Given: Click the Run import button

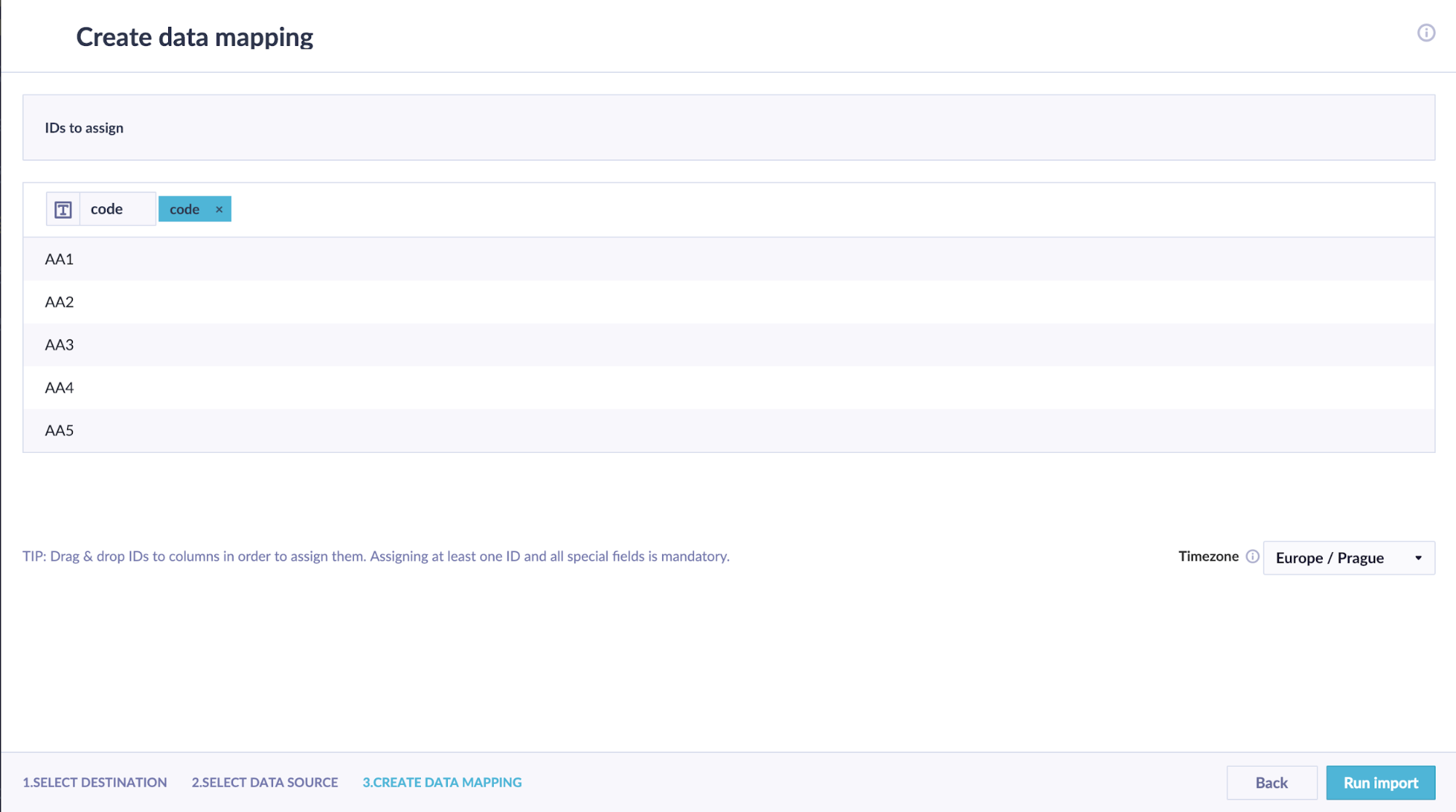Looking at the screenshot, I should [x=1380, y=782].
